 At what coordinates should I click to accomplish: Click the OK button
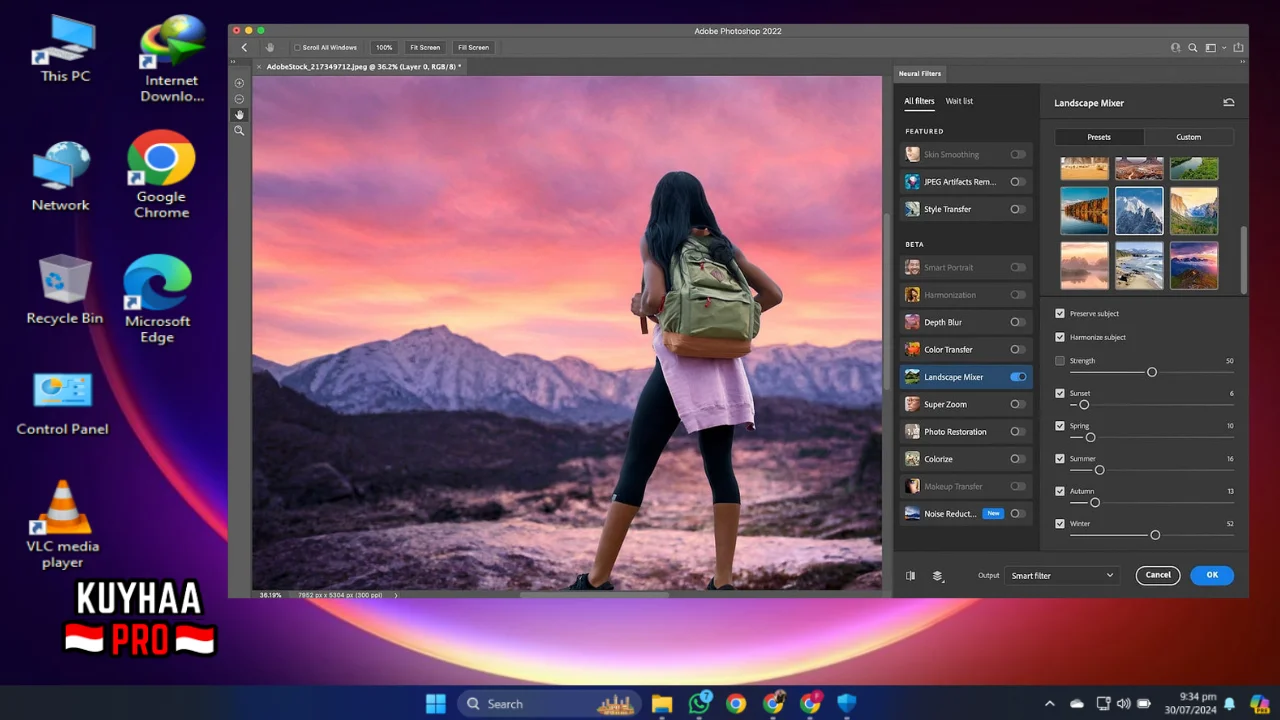pyautogui.click(x=1212, y=575)
